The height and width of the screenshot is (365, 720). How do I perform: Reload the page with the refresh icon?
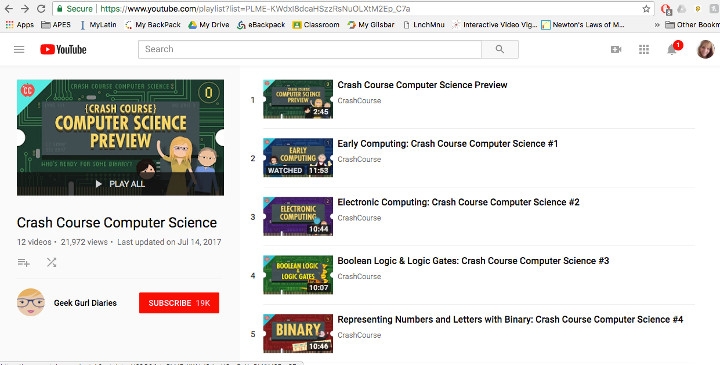tap(41, 9)
